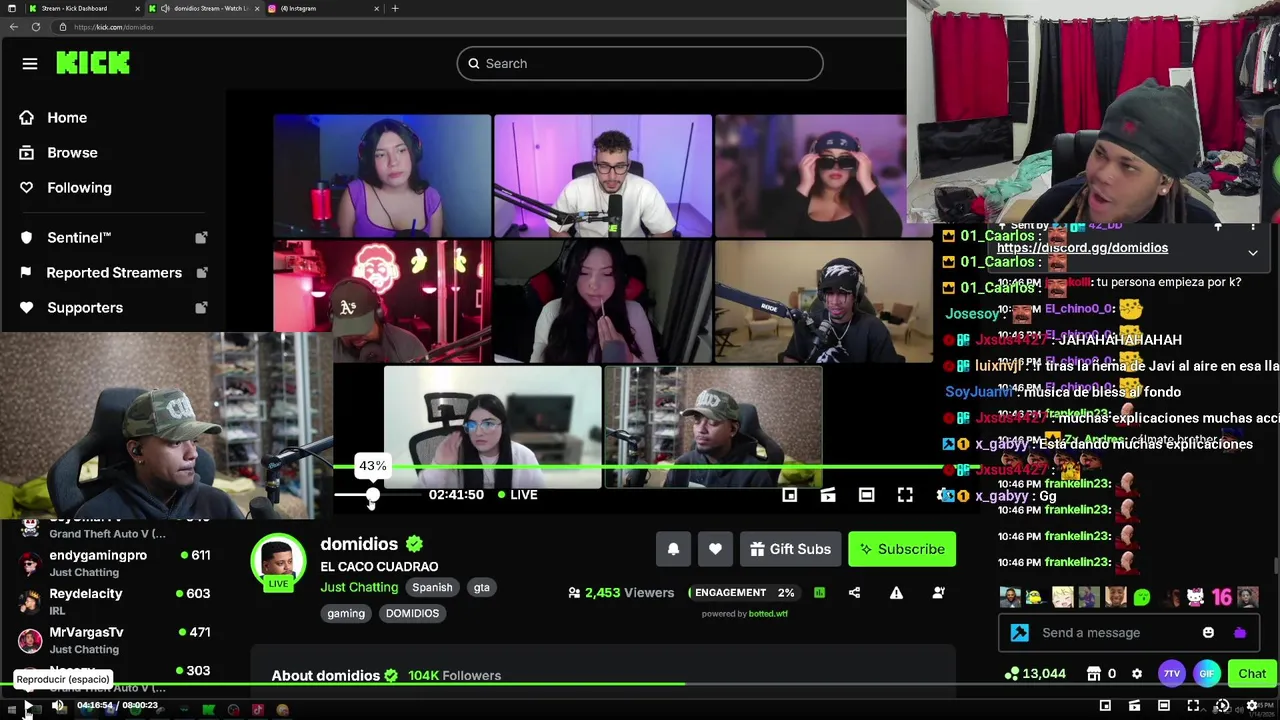Toggle picture-in-picture in Kick player
The height and width of the screenshot is (720, 1280).
pos(789,495)
